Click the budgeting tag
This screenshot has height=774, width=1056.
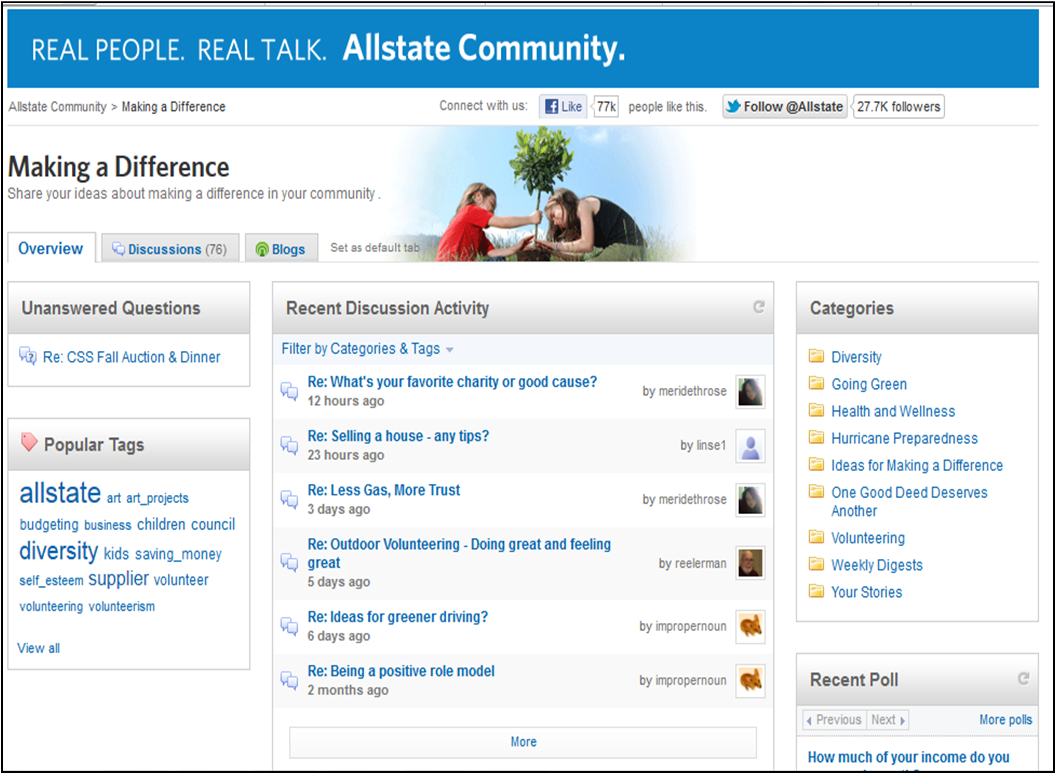pyautogui.click(x=49, y=524)
